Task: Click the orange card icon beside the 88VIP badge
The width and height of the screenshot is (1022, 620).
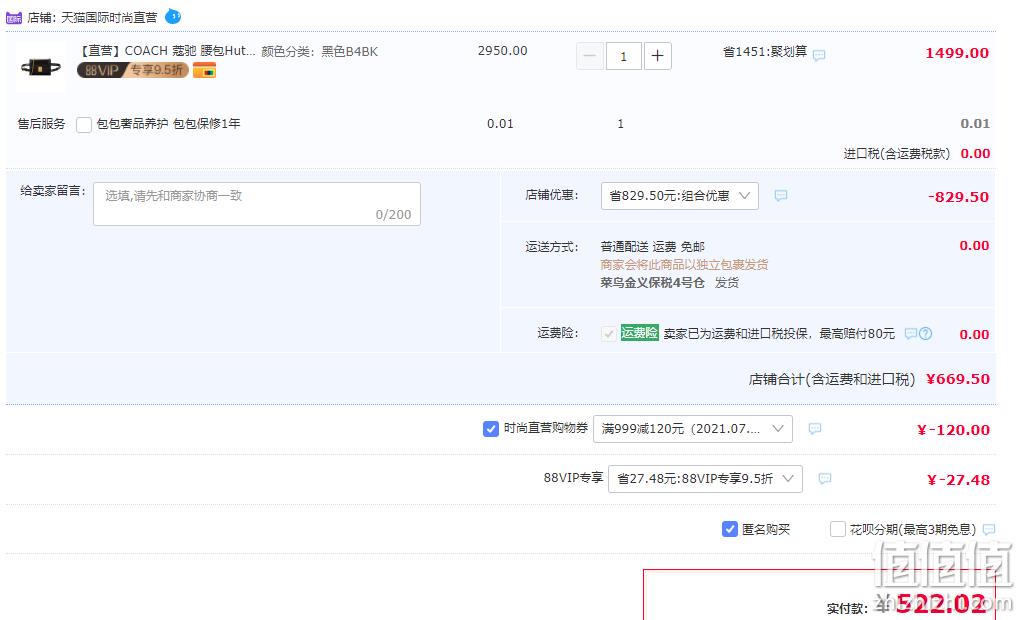Action: [x=204, y=70]
